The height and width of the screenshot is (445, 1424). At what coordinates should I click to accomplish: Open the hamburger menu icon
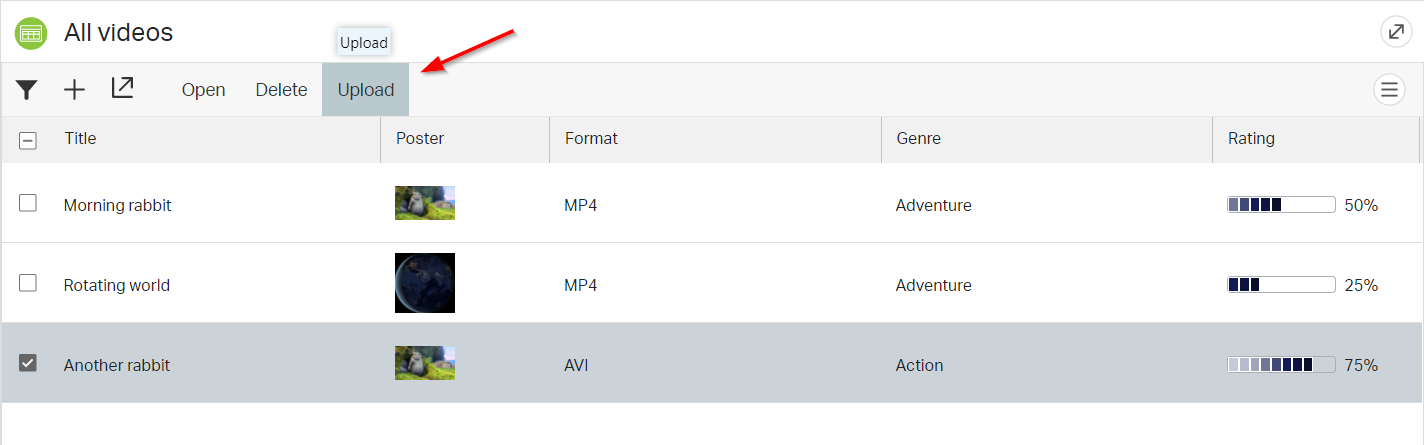click(1389, 90)
